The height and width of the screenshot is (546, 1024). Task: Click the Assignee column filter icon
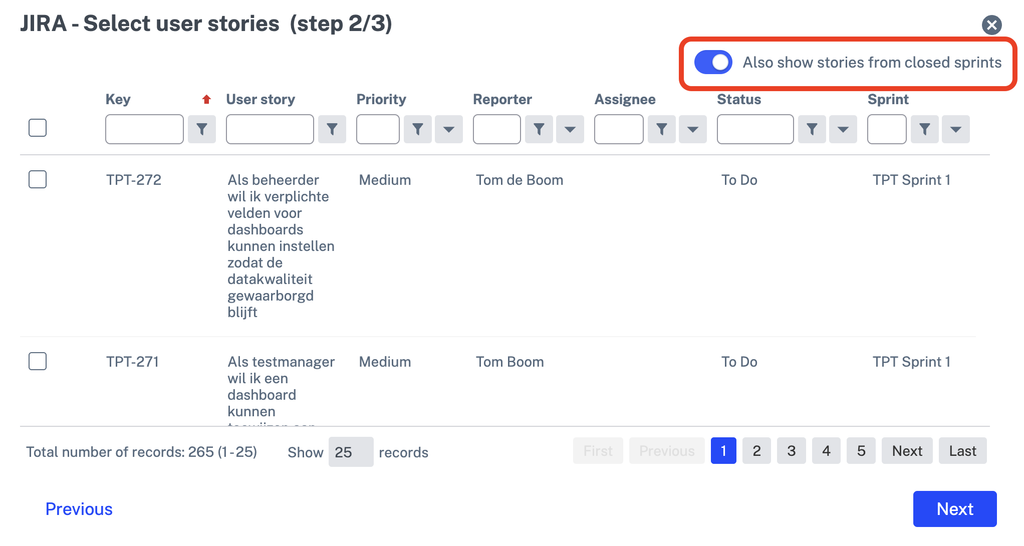pos(662,129)
